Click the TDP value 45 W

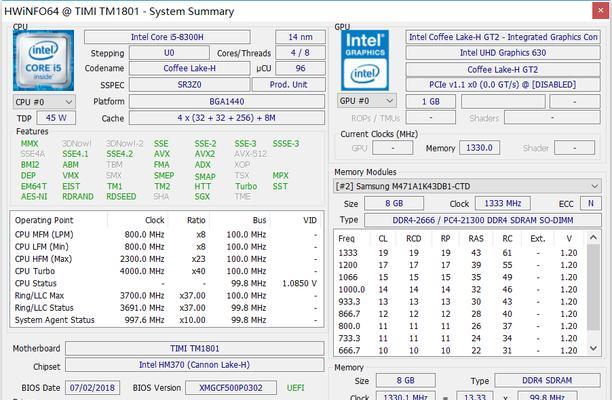56,118
